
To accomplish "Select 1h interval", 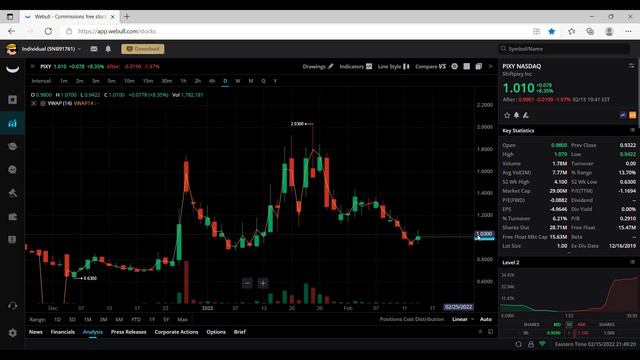I will coord(183,81).
